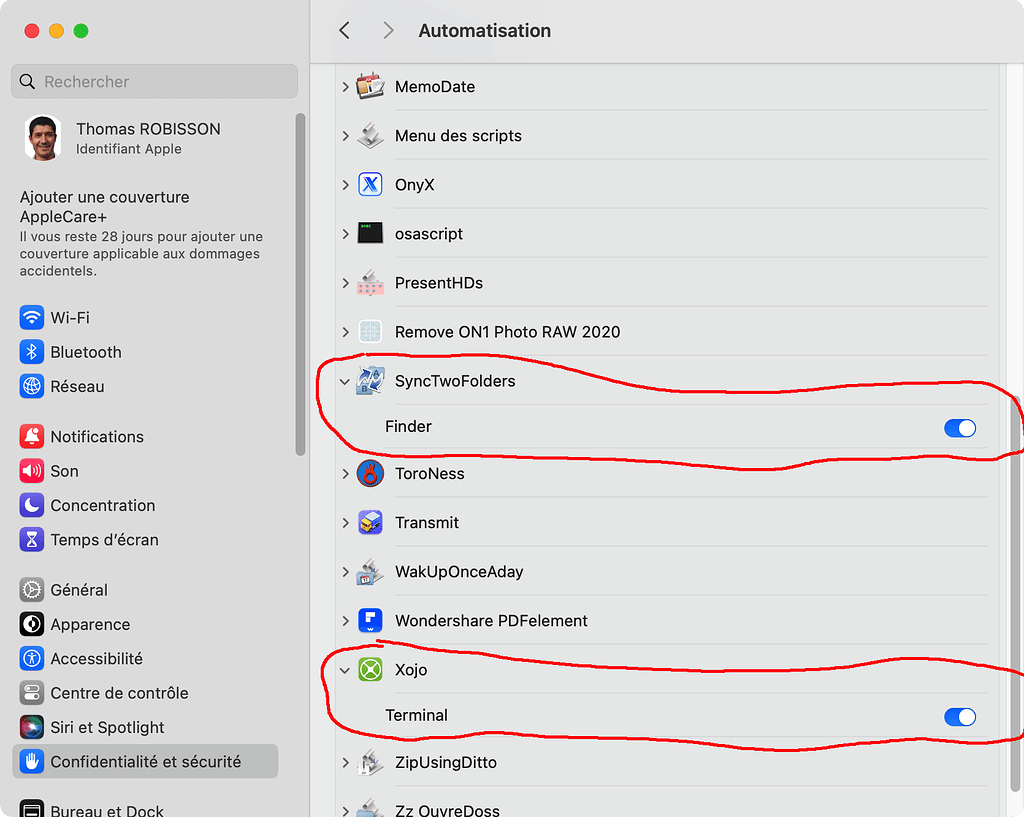
Task: Open Bluetooth settings pane
Action: point(145,352)
